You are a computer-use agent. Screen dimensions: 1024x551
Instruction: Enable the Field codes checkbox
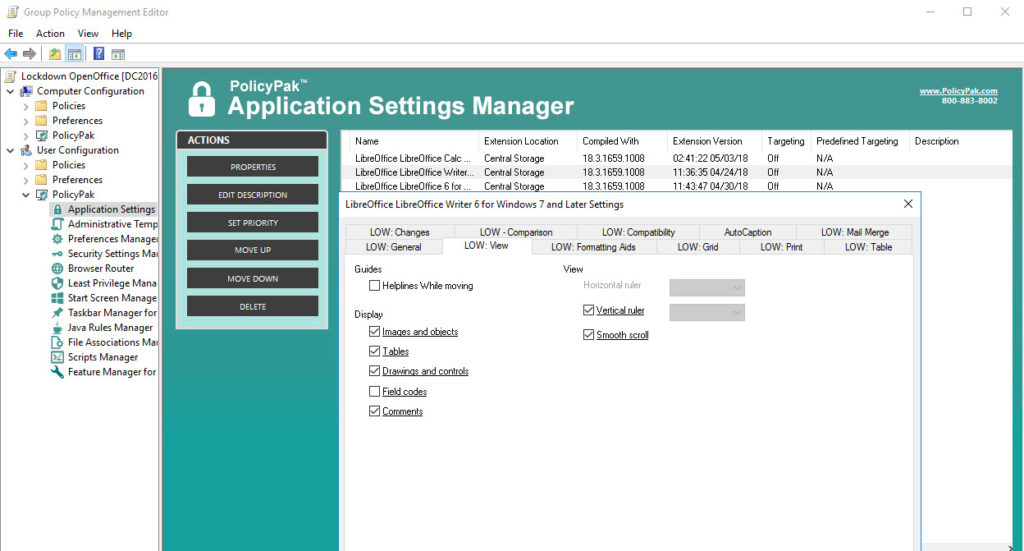tap(374, 392)
